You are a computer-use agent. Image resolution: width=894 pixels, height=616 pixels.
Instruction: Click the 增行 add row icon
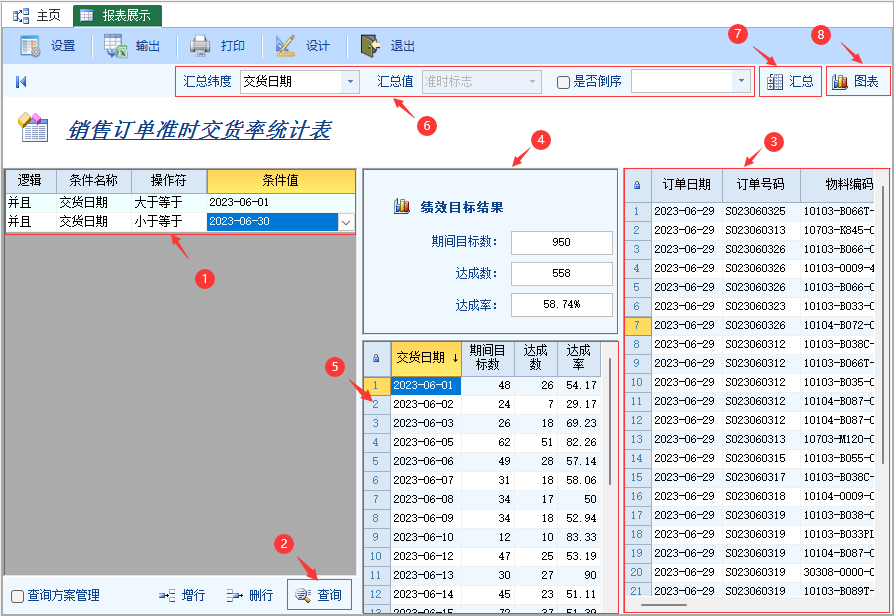point(167,596)
